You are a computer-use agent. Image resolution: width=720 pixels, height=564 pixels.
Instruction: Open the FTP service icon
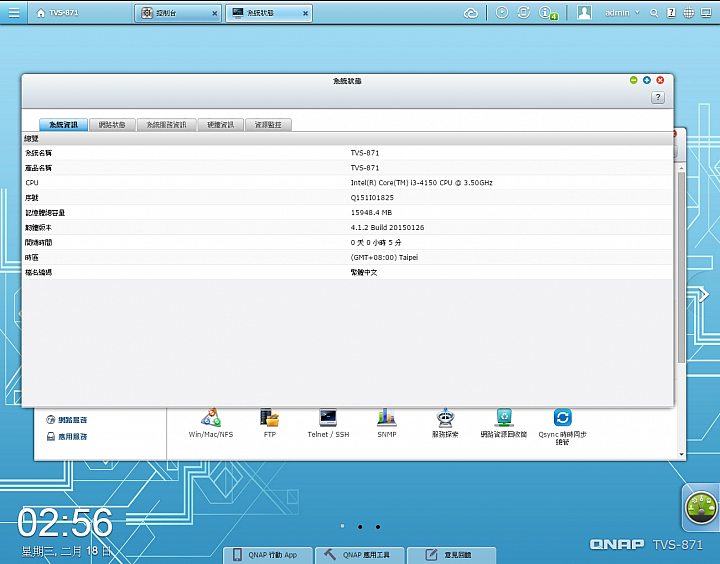coord(270,423)
